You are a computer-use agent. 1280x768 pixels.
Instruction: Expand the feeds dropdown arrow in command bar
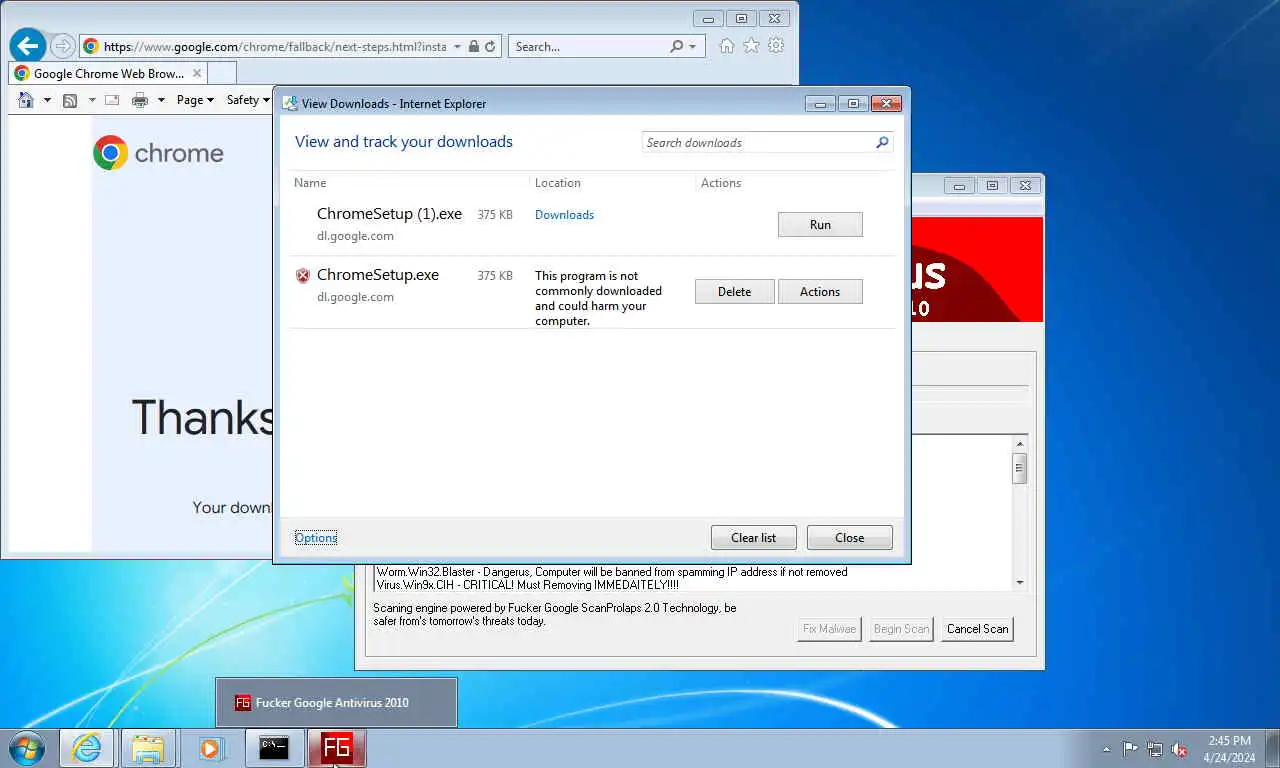(92, 100)
